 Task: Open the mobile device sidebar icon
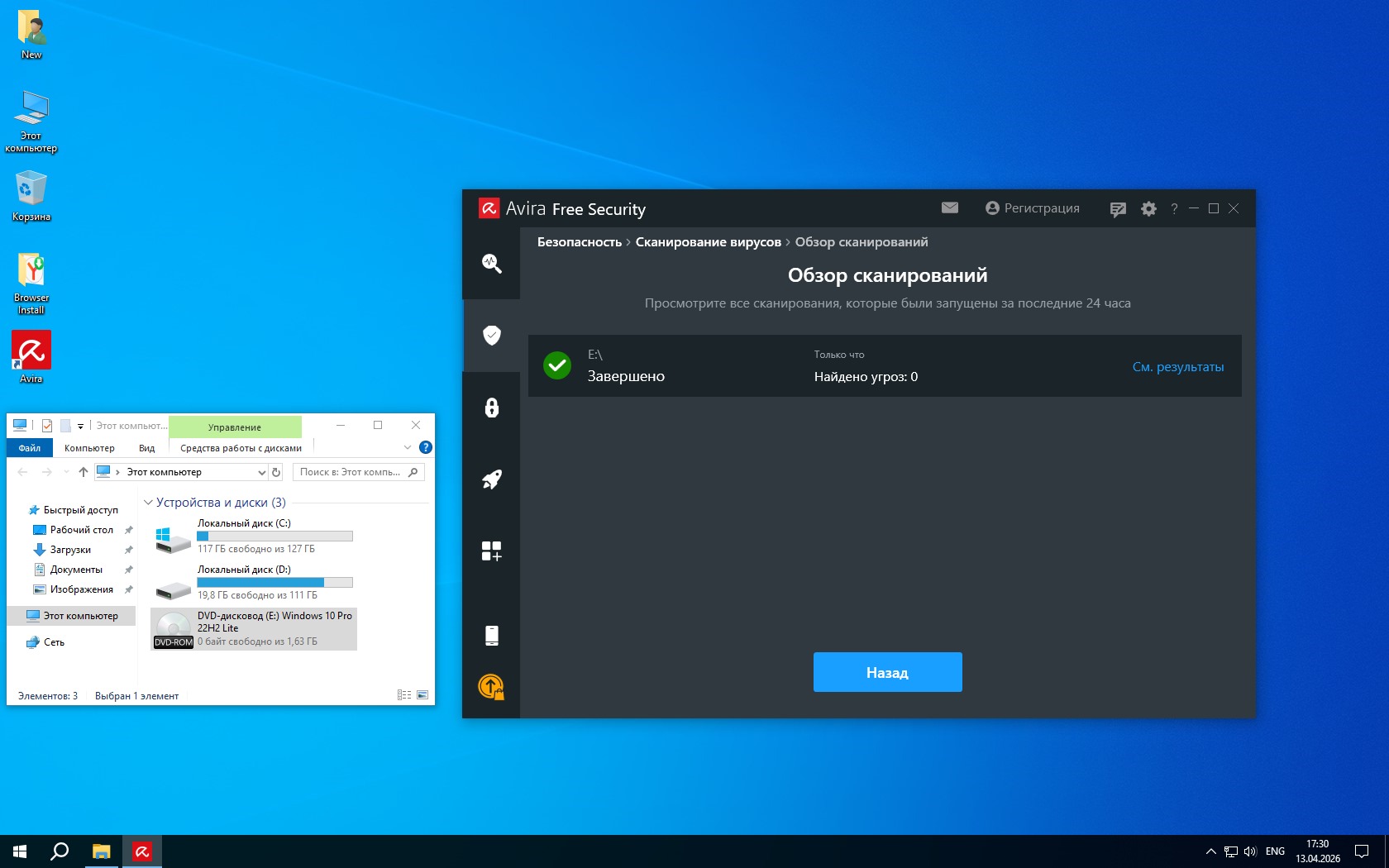coord(491,635)
